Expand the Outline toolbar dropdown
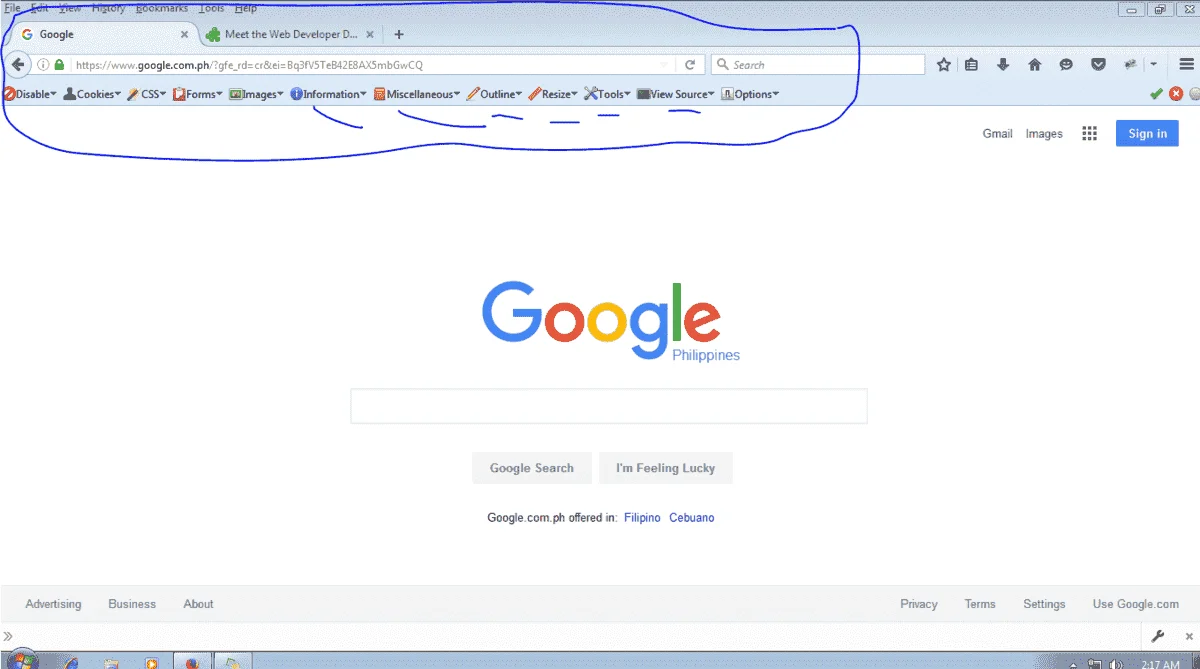Image resolution: width=1200 pixels, height=669 pixels. [x=495, y=94]
